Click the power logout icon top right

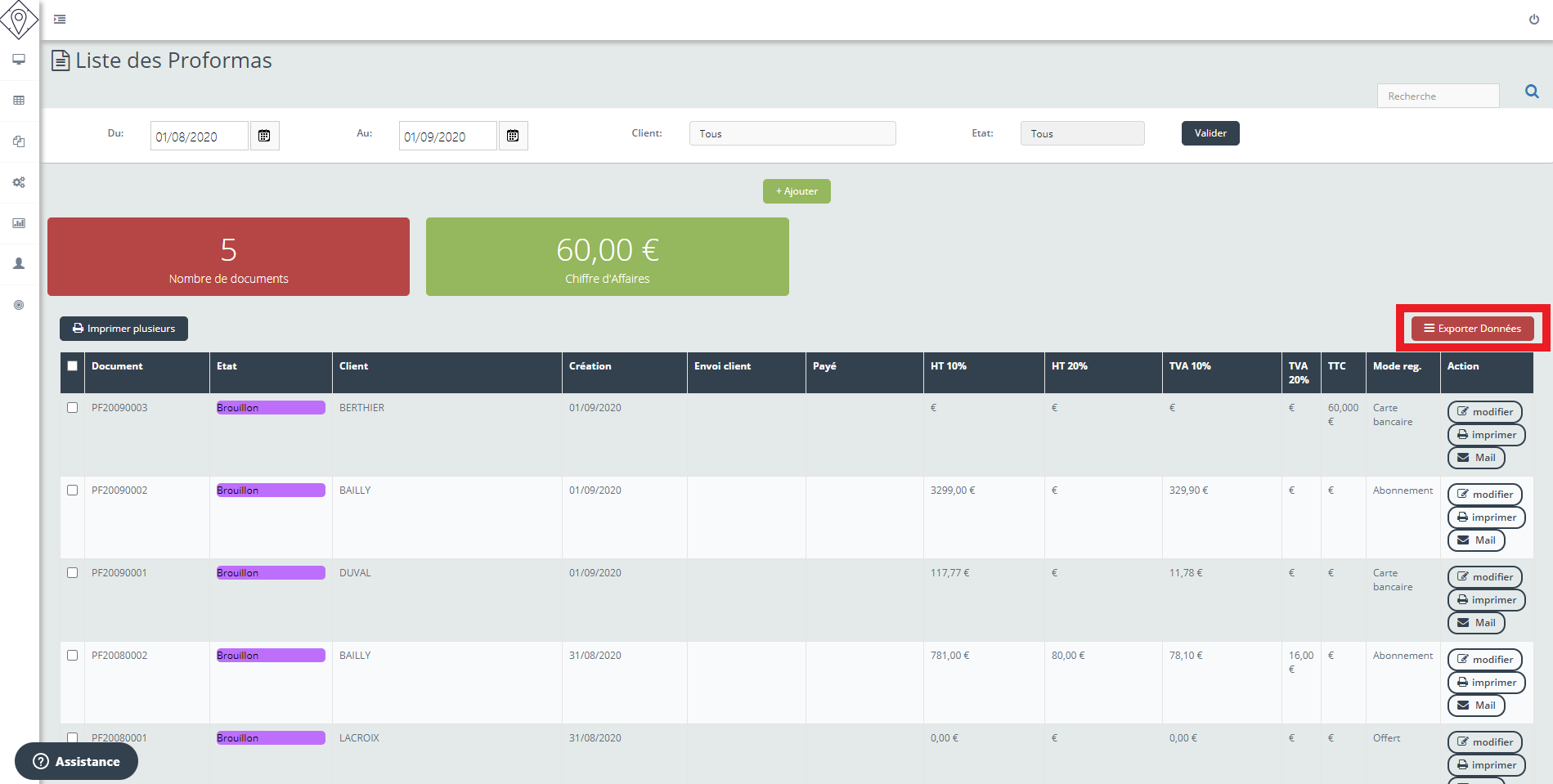[1534, 19]
